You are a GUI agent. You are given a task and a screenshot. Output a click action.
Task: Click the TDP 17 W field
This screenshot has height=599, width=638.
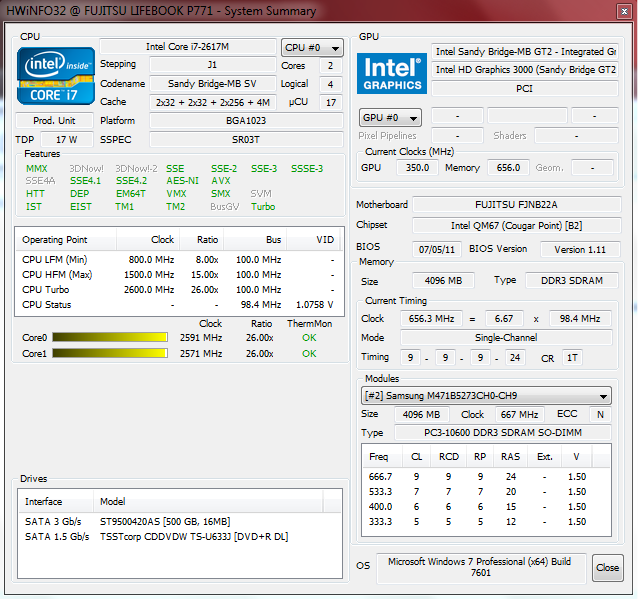[x=67, y=140]
